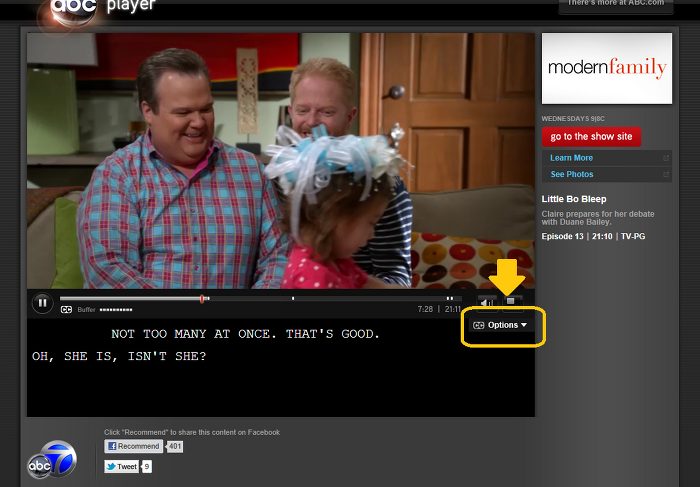
Task: Click the fullscreen icon button
Action: 511,301
